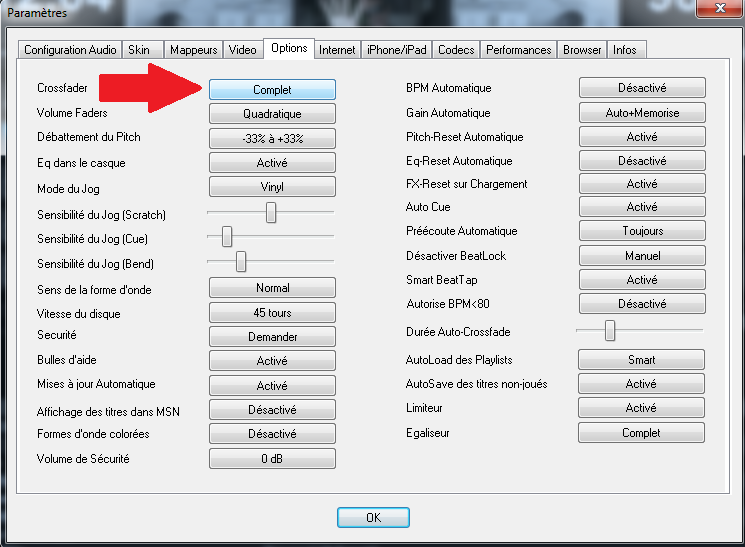Toggle Smart BeatTap setting
Image resolution: width=745 pixels, height=547 pixels.
[642, 279]
